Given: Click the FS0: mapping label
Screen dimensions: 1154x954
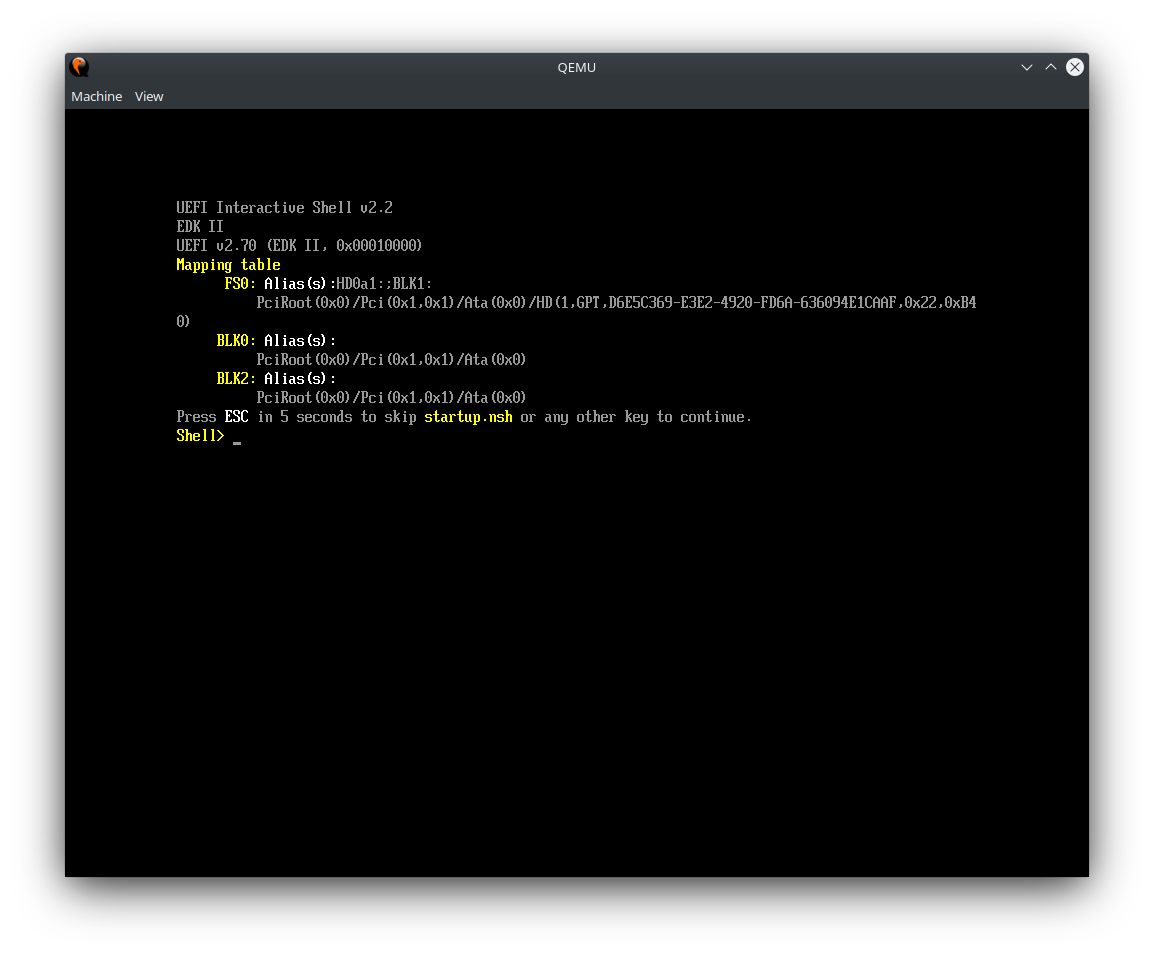Looking at the screenshot, I should [240, 283].
